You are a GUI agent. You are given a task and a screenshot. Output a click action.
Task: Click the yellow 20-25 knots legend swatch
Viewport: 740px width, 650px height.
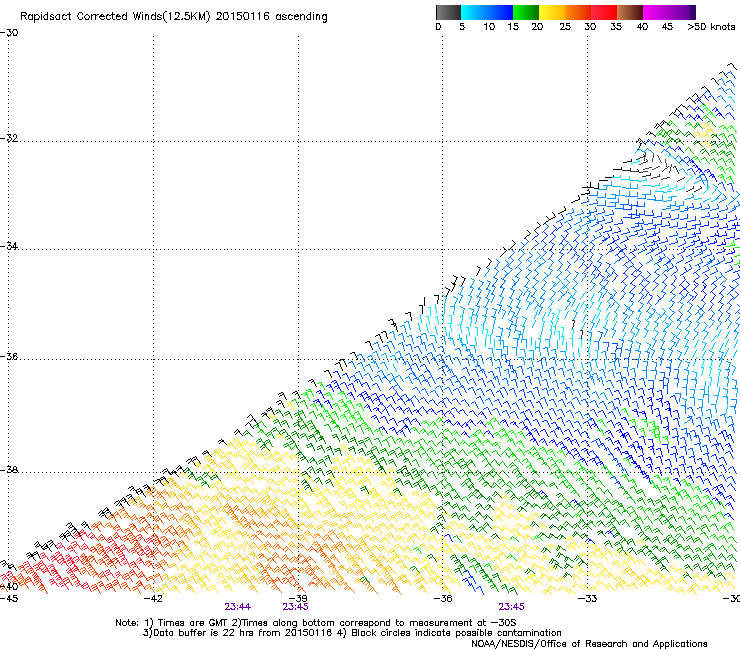click(x=552, y=12)
